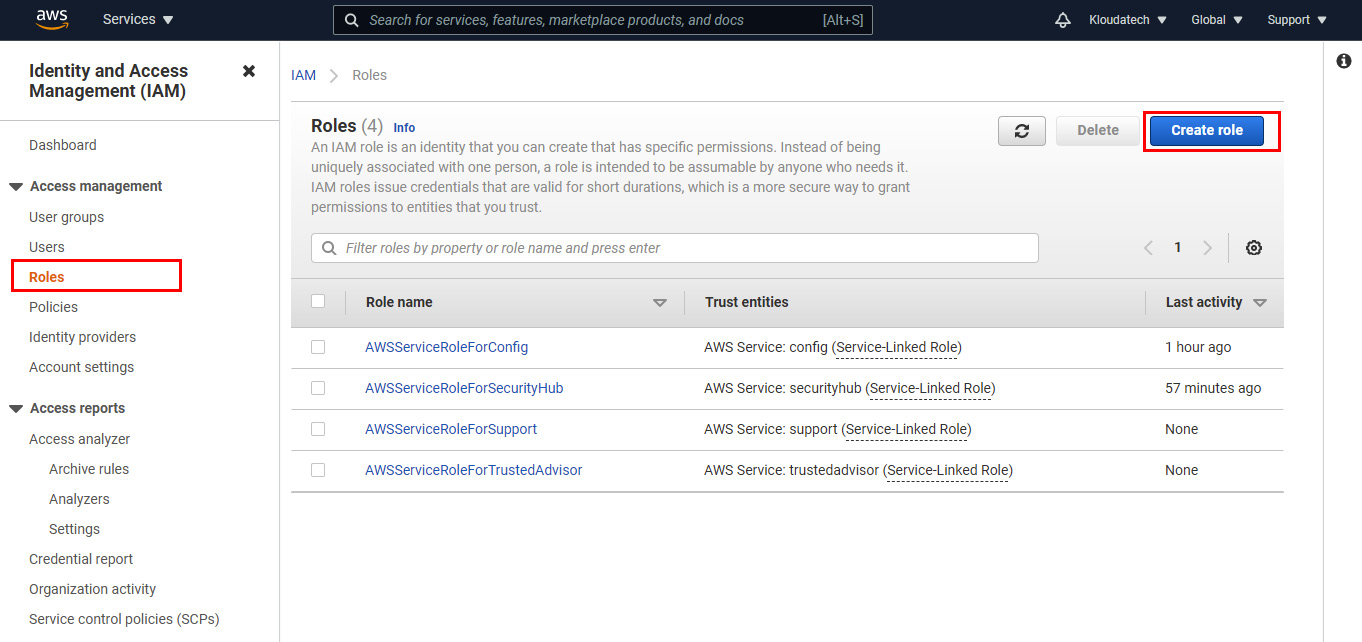
Task: Focus the Filter roles input field
Action: click(675, 248)
